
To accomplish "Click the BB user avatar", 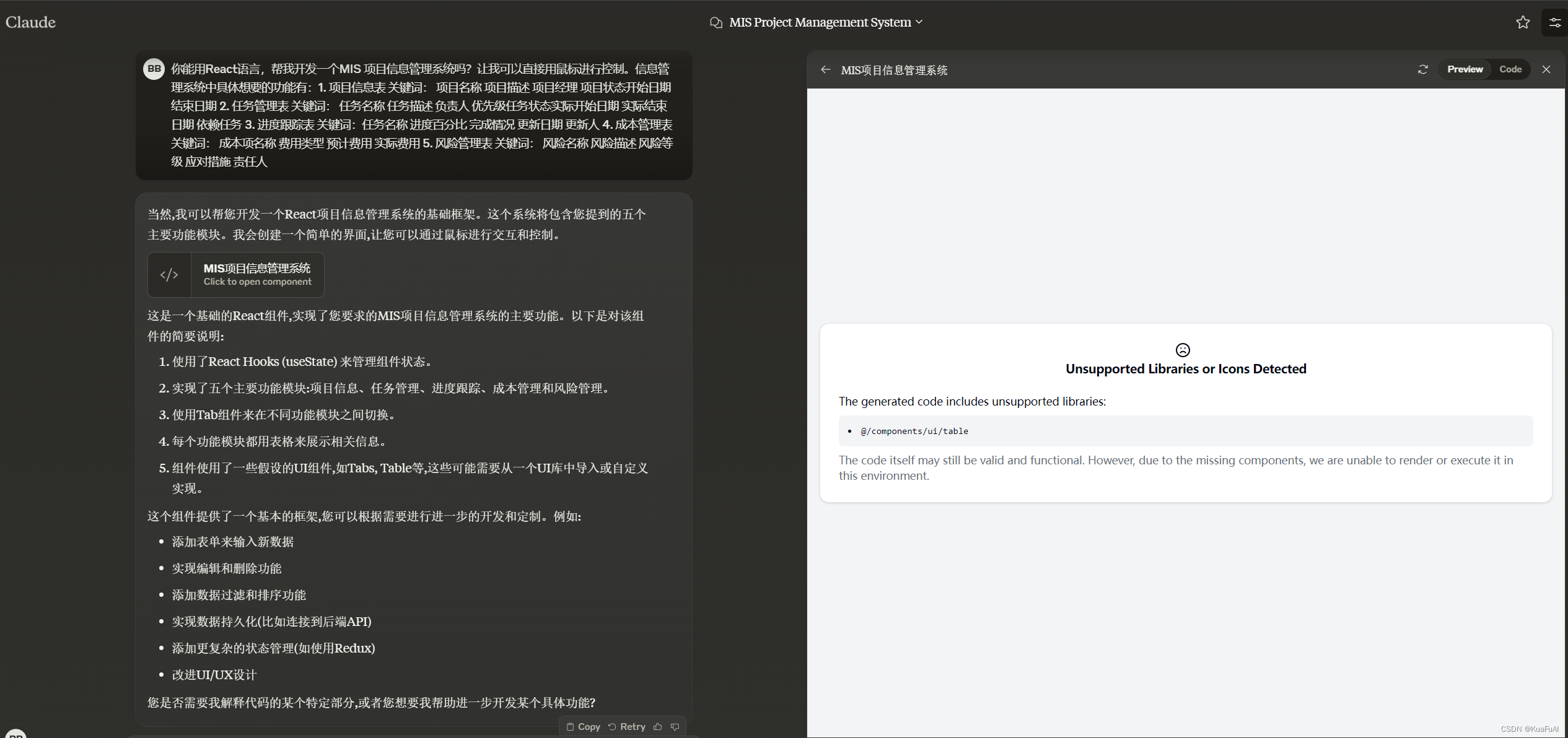I will tap(154, 69).
